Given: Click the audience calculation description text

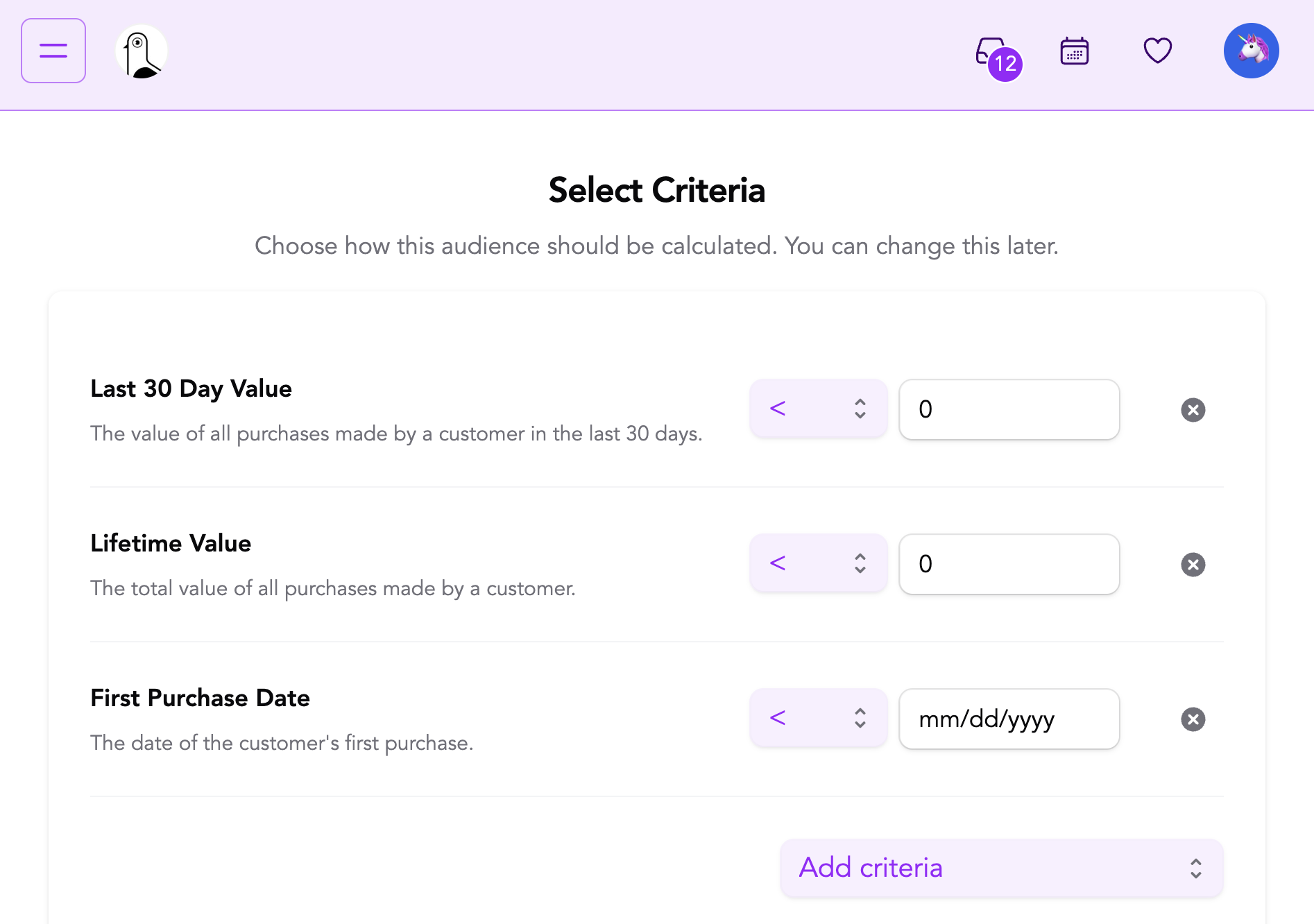Looking at the screenshot, I should pos(656,246).
